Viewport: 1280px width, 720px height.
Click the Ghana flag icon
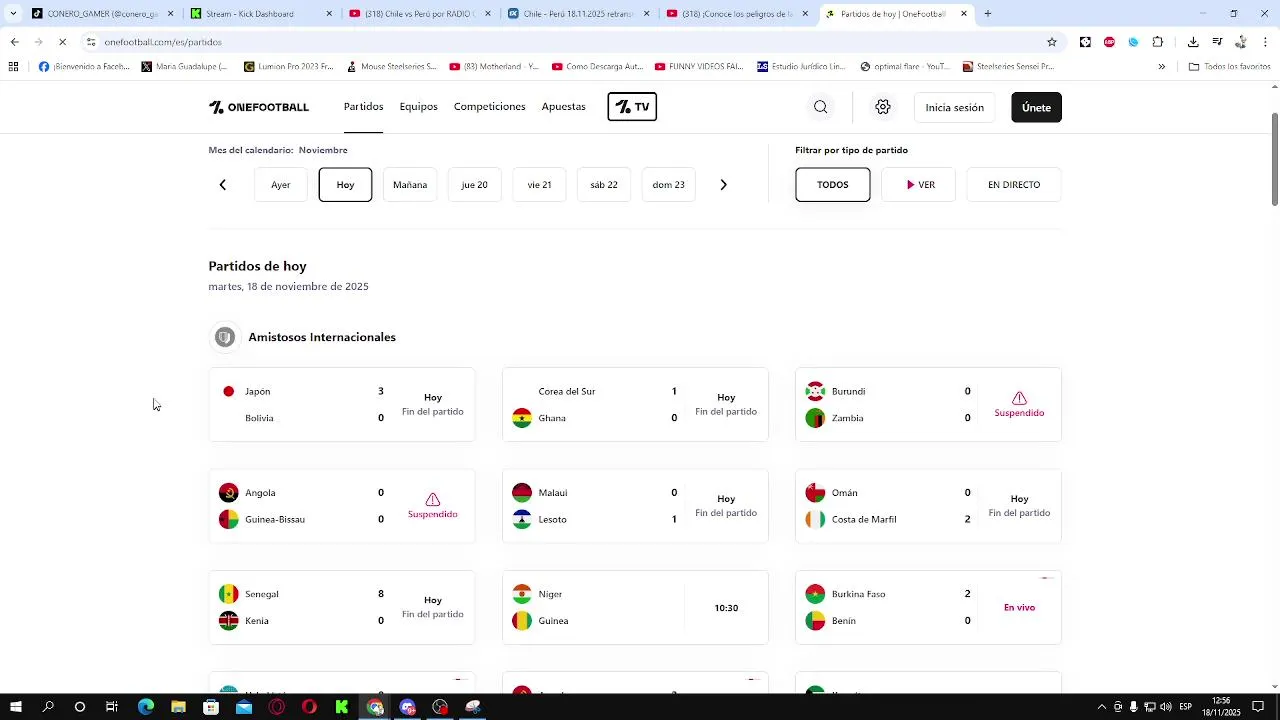click(x=522, y=418)
